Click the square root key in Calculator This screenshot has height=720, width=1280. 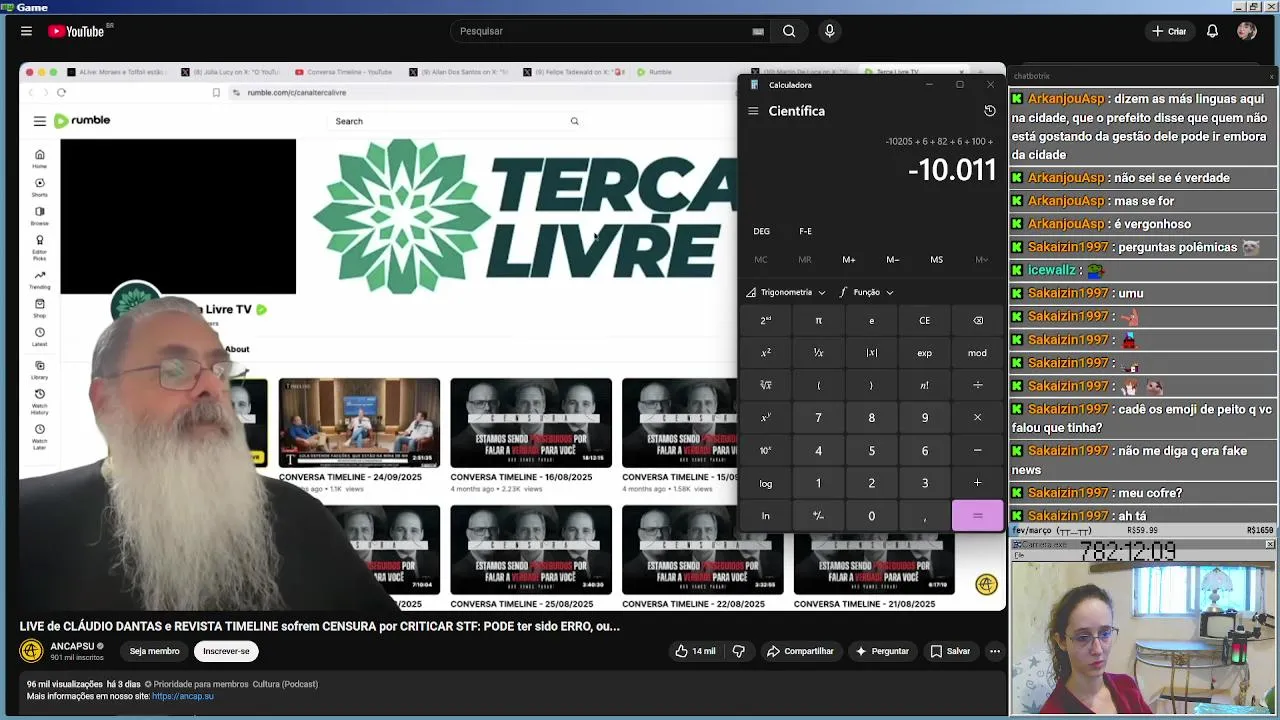point(765,385)
